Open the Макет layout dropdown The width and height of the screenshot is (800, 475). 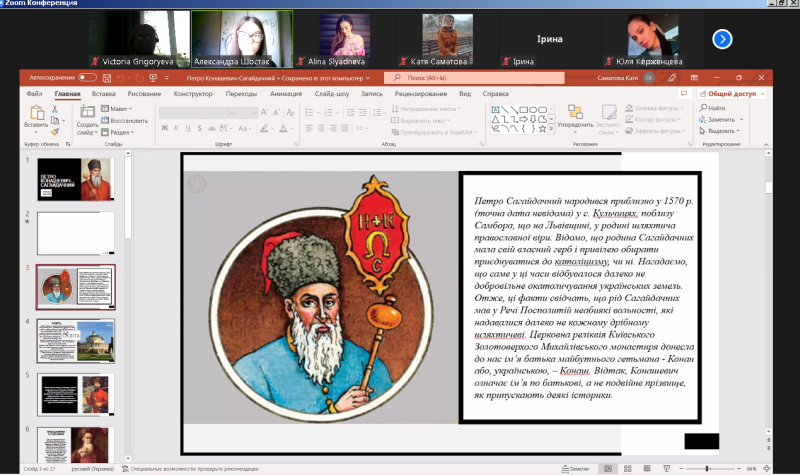(x=116, y=109)
